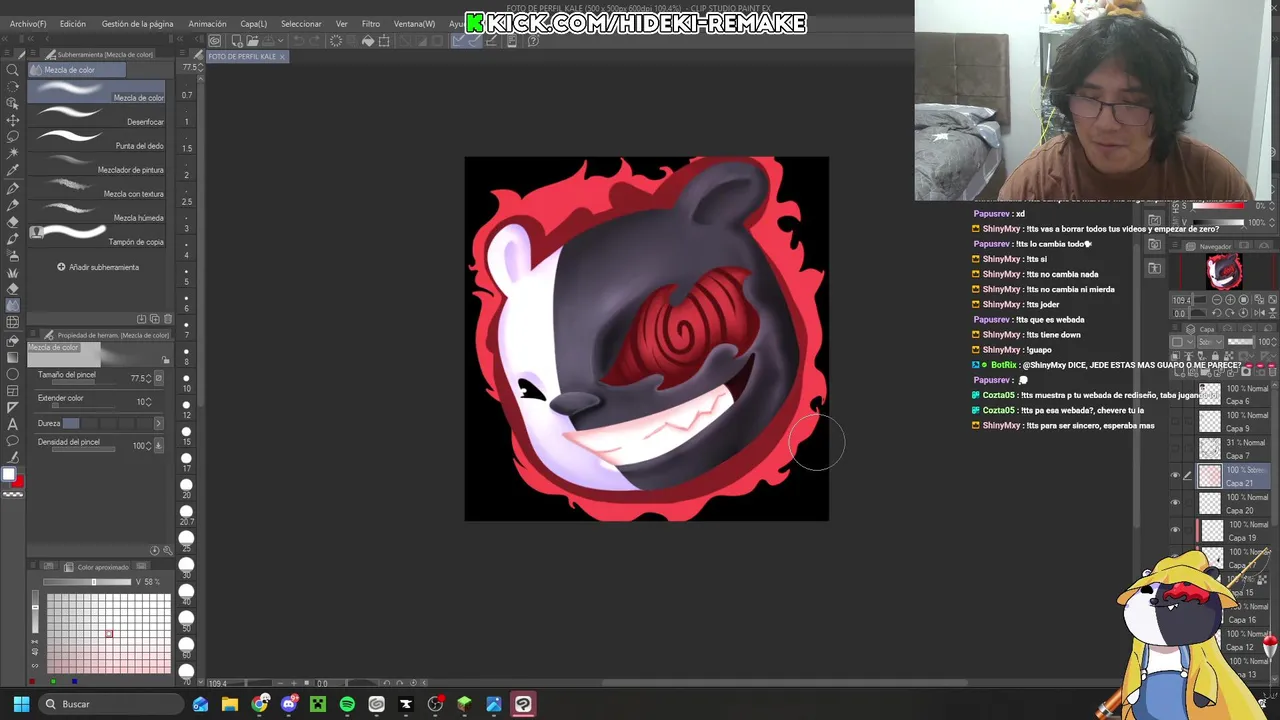Click the delete sub tool trash icon
This screenshot has width=1280, height=720.
click(x=167, y=319)
